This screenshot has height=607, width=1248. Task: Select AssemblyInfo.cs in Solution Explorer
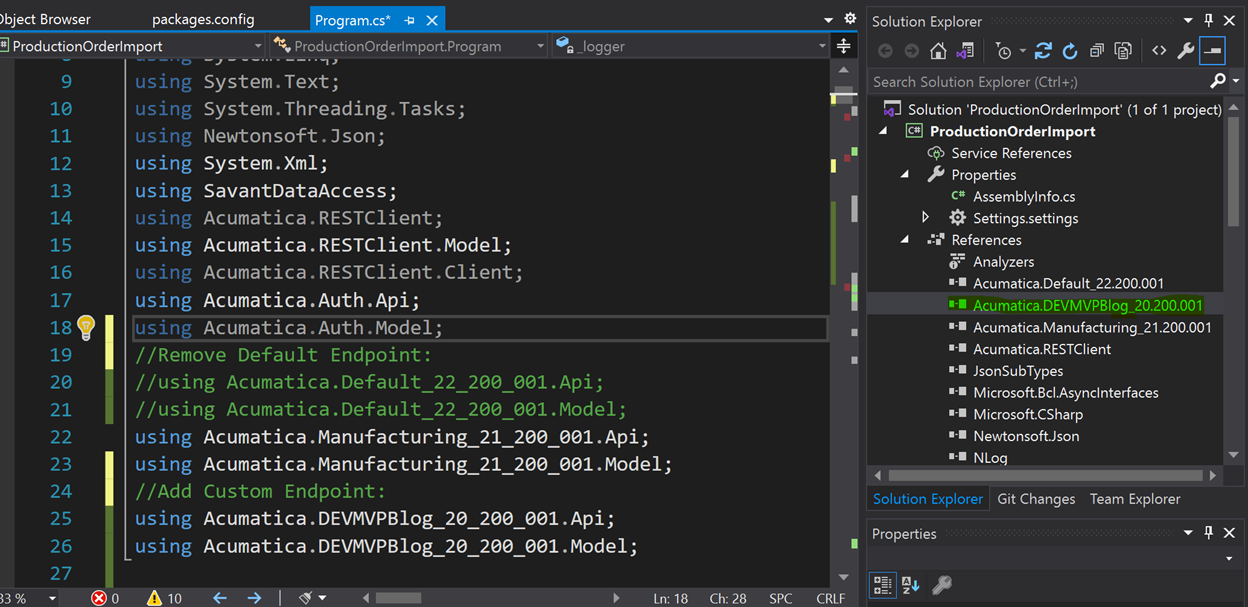1024,197
